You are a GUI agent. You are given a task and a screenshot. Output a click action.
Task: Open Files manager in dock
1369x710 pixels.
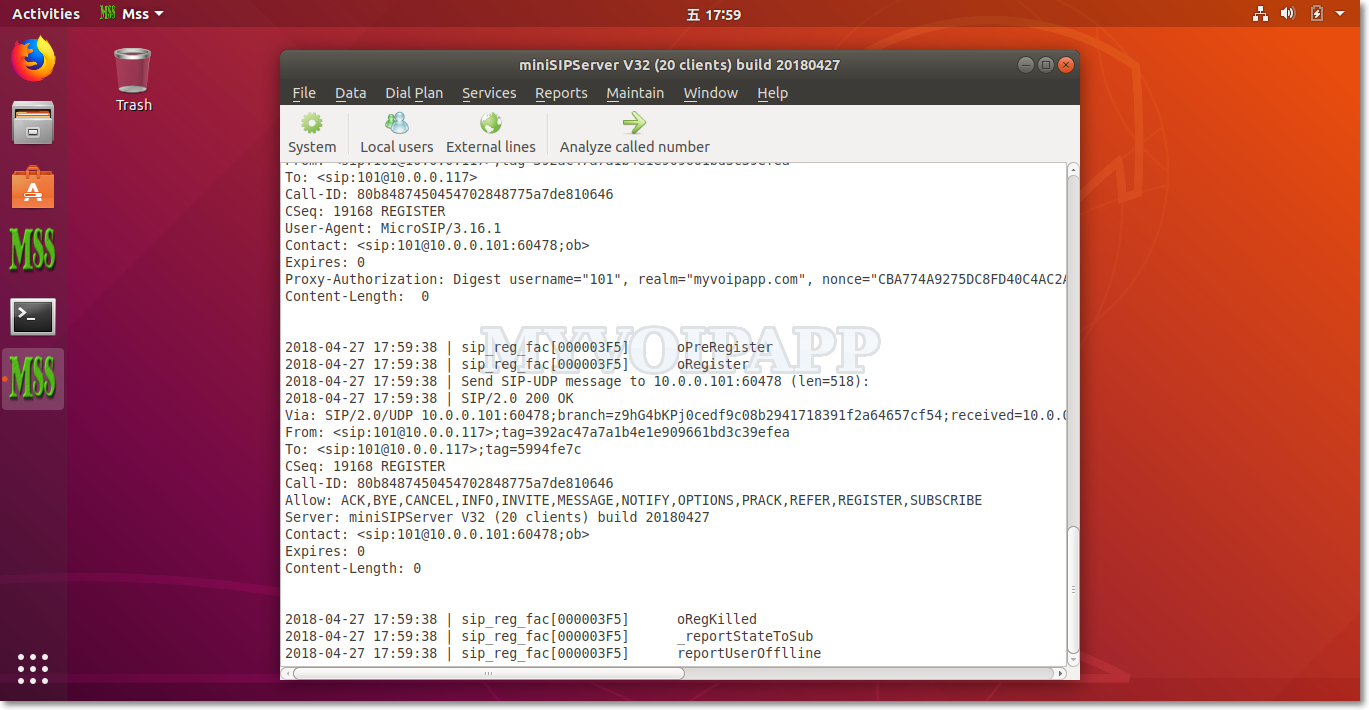tap(33, 123)
